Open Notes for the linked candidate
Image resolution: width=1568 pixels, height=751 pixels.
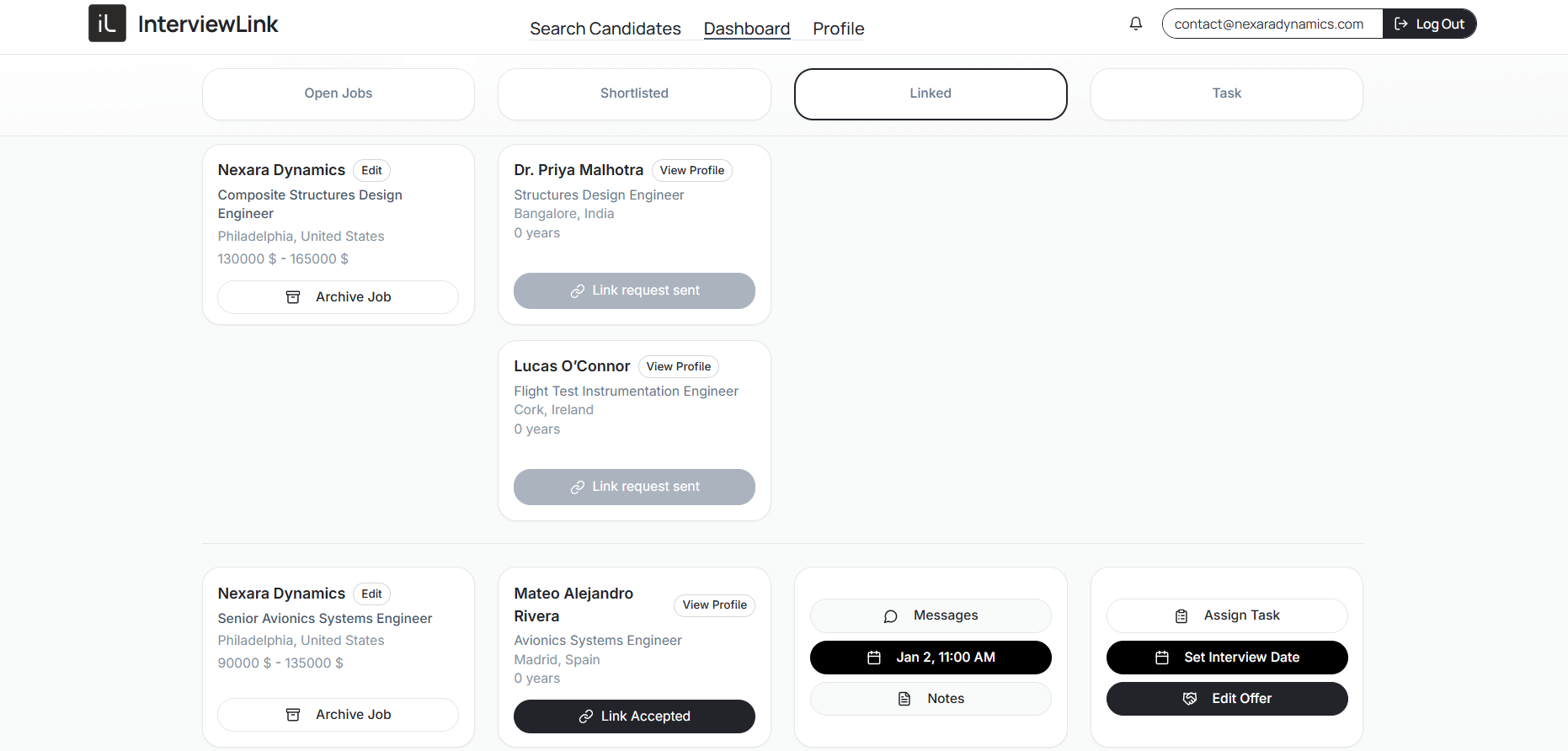[931, 699]
